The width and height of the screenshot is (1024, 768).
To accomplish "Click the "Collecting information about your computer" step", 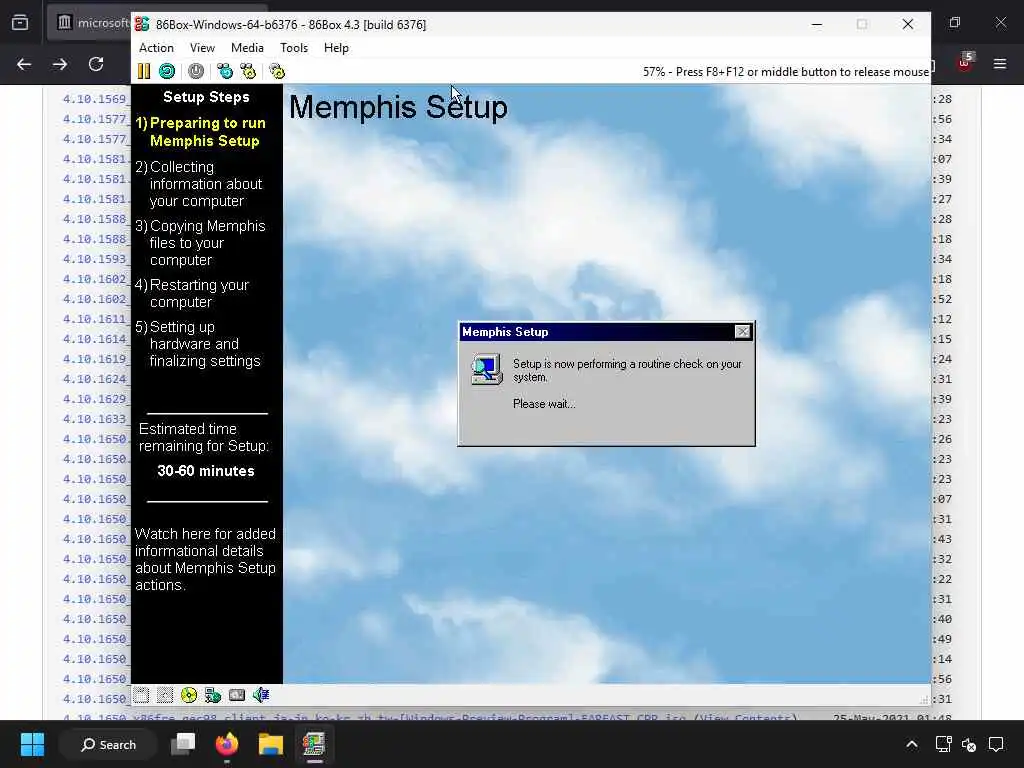I will (x=199, y=184).
